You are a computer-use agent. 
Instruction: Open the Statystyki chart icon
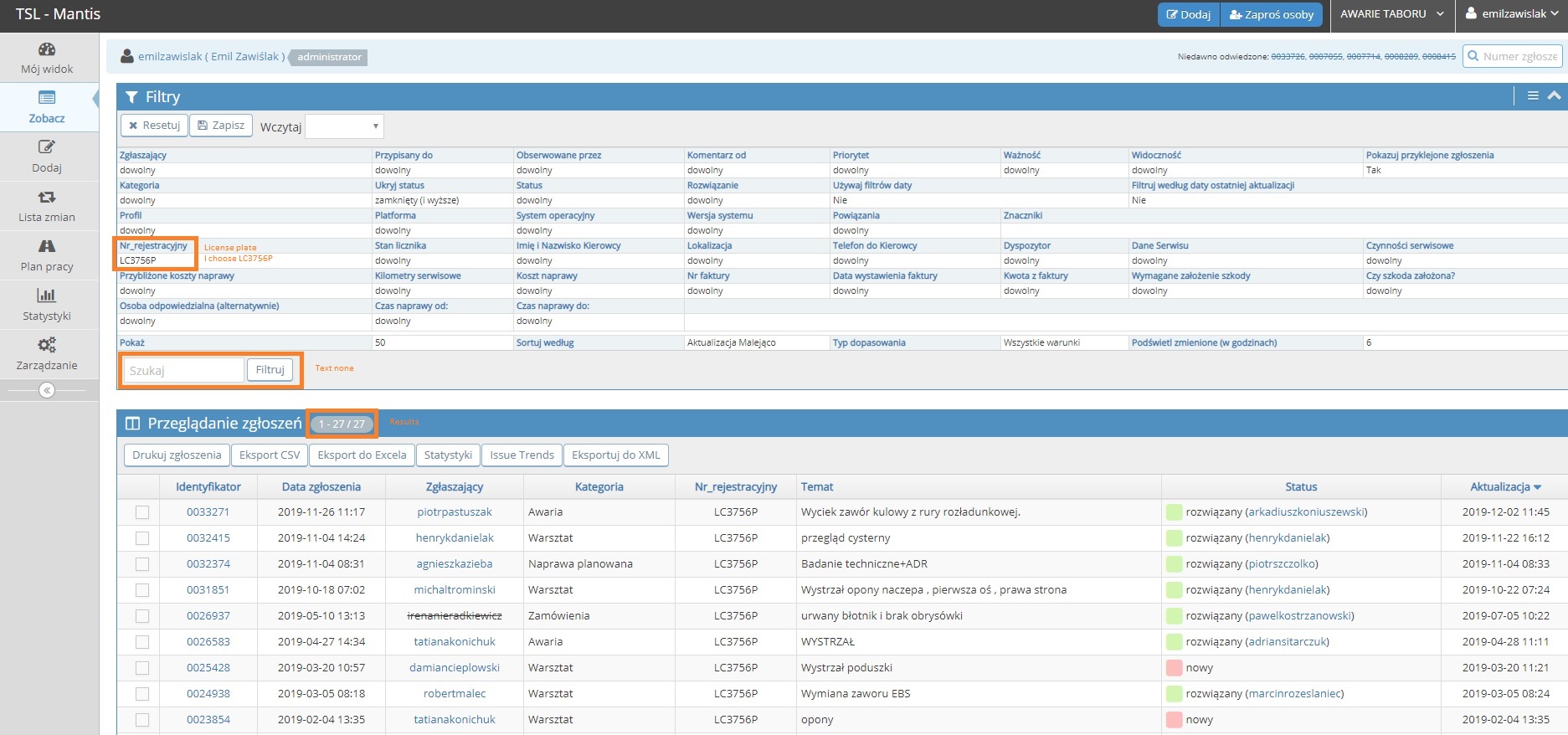tap(47, 296)
